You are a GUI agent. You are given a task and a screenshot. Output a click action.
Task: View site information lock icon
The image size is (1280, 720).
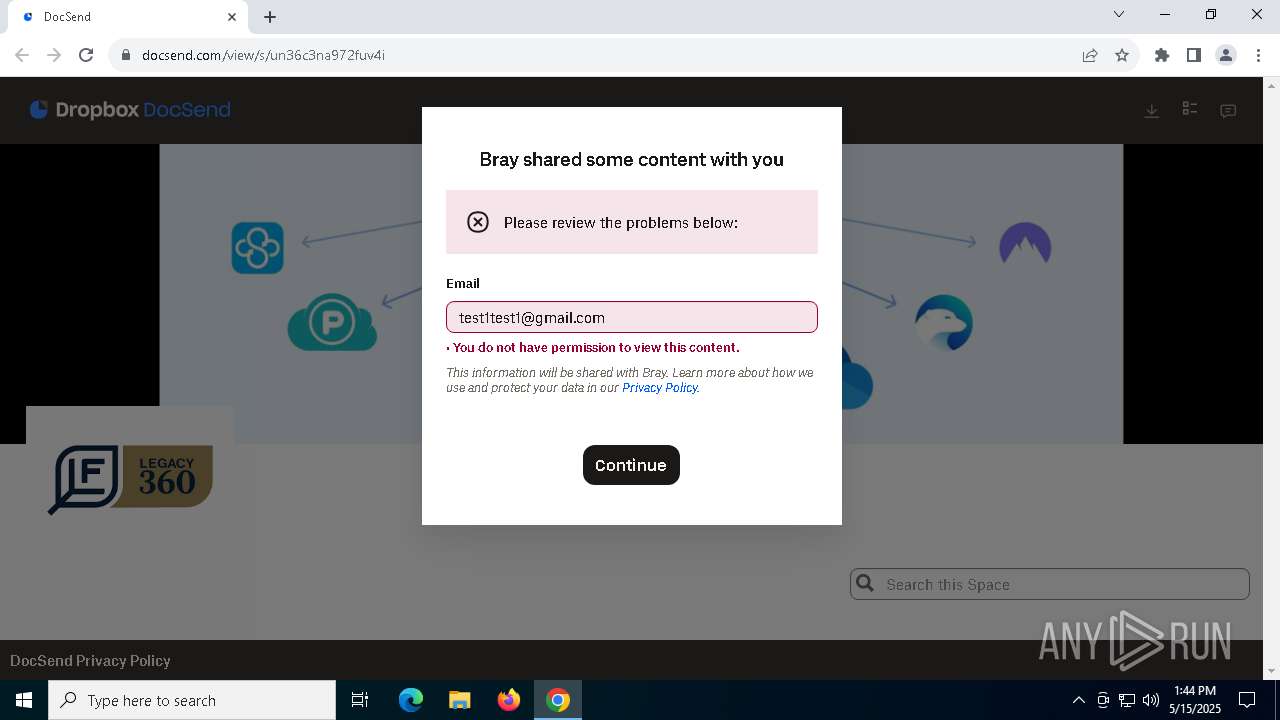[126, 55]
